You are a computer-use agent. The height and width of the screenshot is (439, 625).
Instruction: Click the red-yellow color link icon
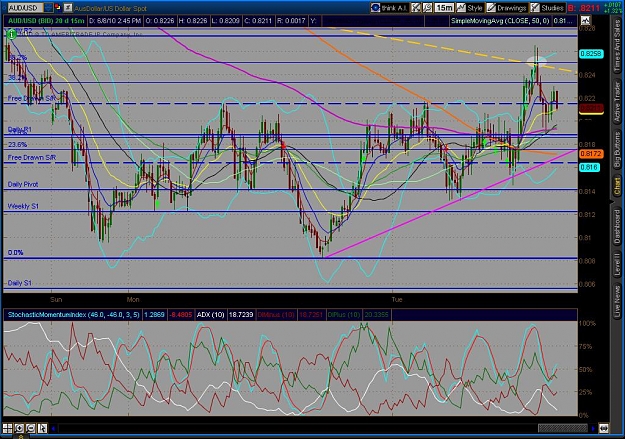tap(58, 7)
